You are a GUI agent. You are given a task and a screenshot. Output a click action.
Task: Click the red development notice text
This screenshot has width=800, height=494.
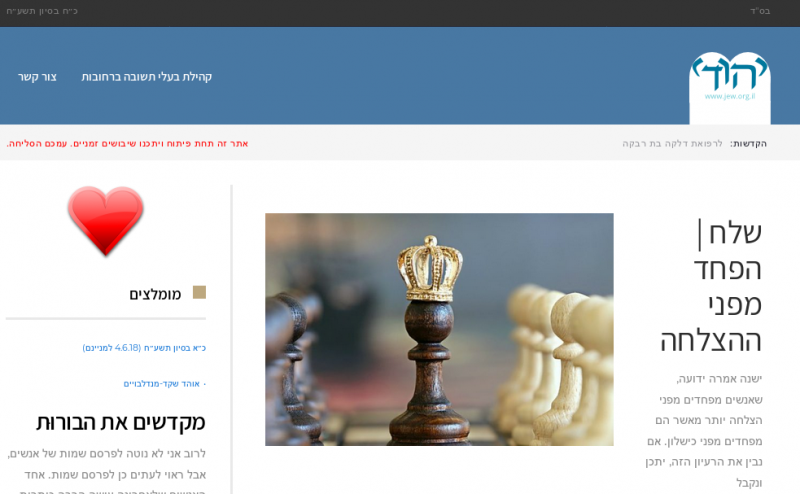pos(128,144)
